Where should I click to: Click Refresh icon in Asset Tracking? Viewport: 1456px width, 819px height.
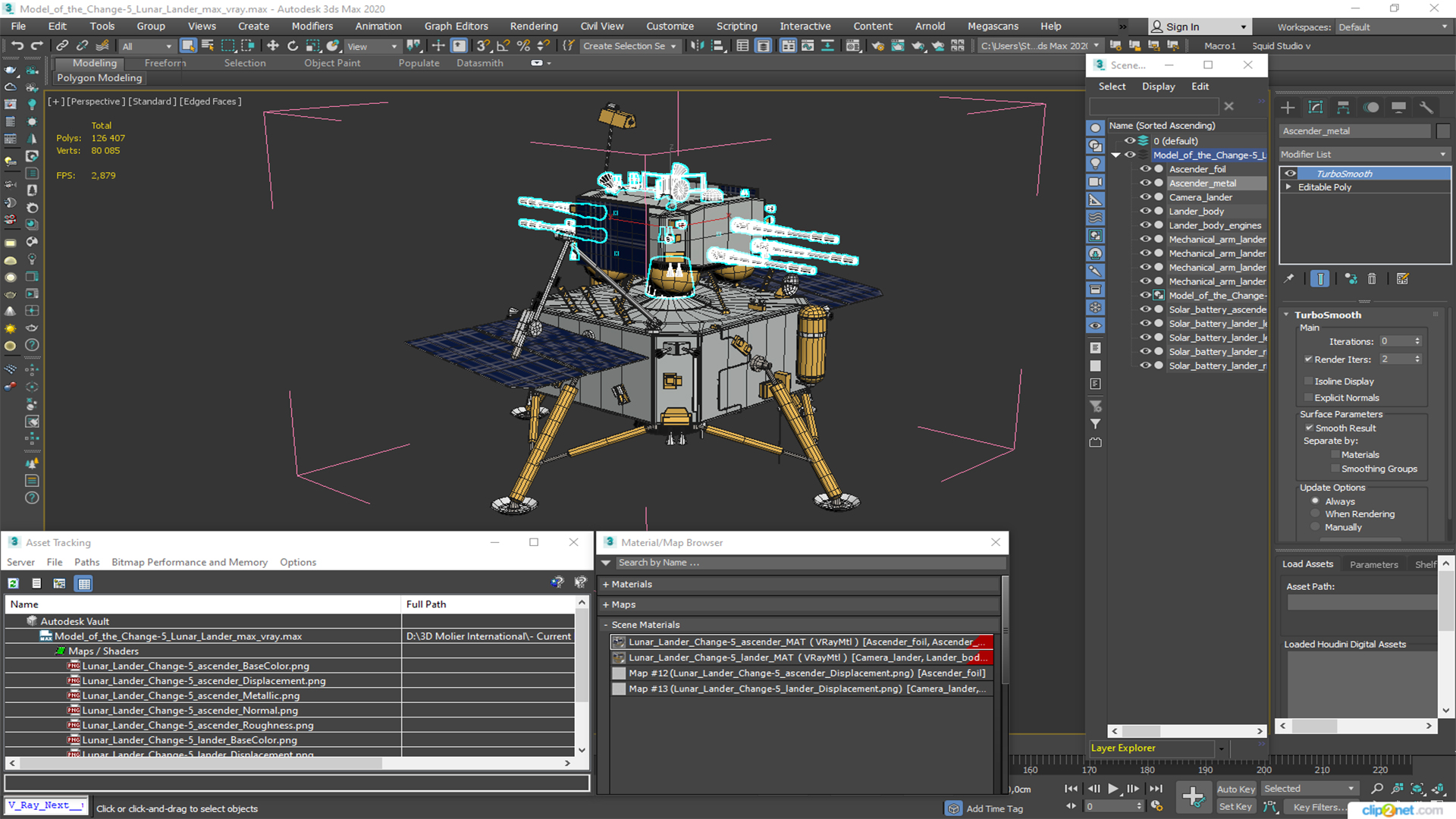(x=14, y=583)
